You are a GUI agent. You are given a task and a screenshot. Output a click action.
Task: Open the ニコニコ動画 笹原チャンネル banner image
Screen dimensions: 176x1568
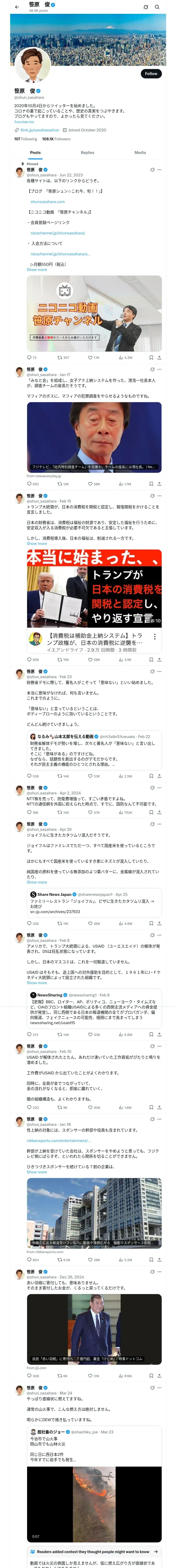[94, 314]
